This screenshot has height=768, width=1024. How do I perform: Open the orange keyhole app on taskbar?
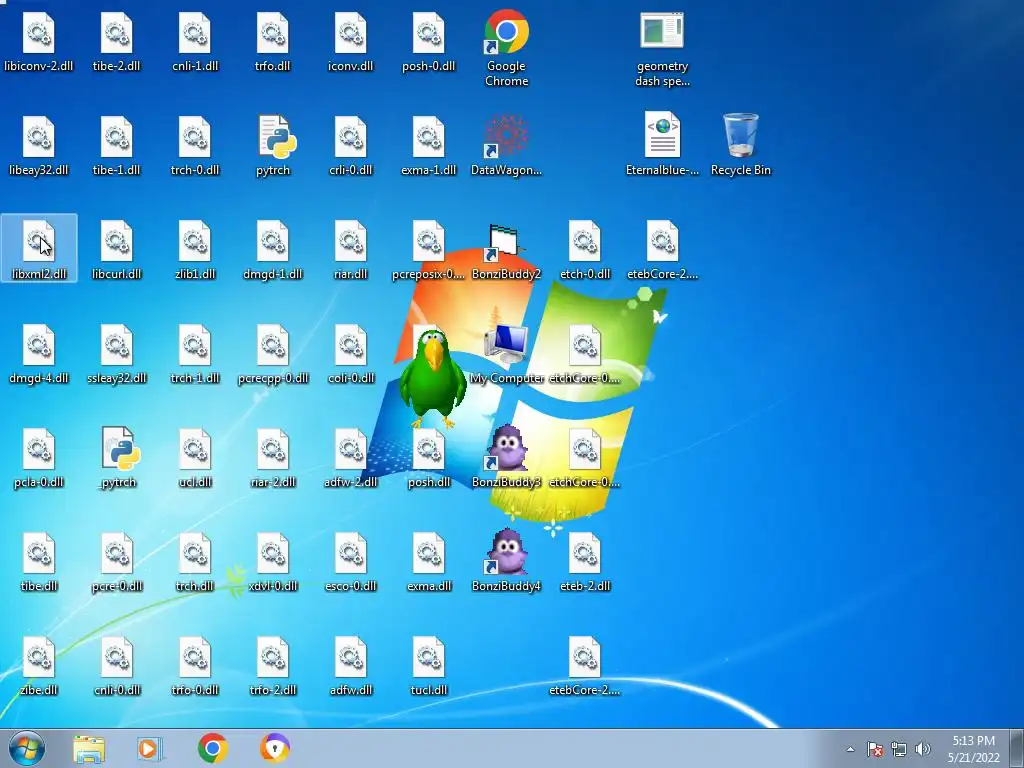pos(275,748)
